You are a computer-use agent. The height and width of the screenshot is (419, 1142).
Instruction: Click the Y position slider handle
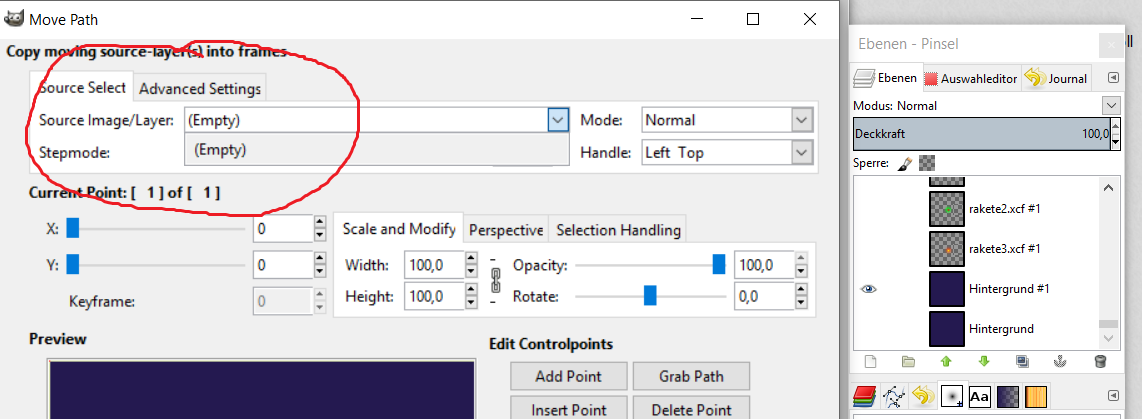pos(72,265)
